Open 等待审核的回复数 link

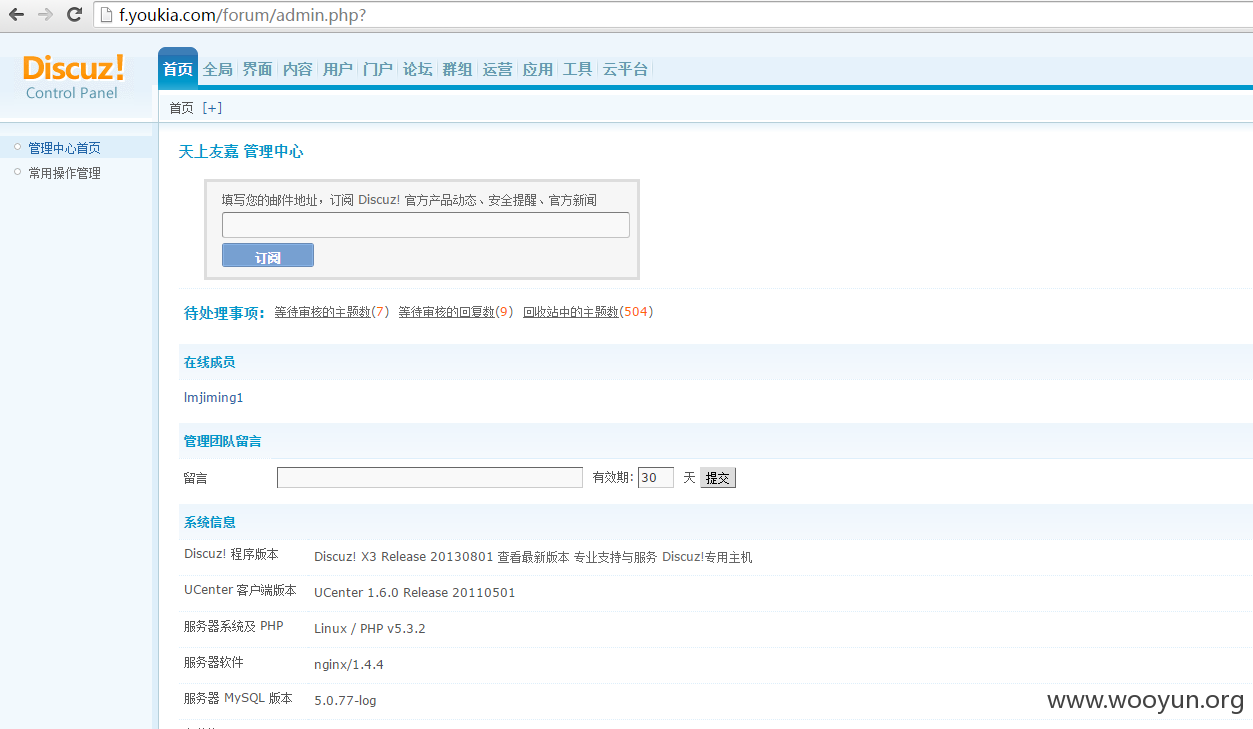click(446, 312)
